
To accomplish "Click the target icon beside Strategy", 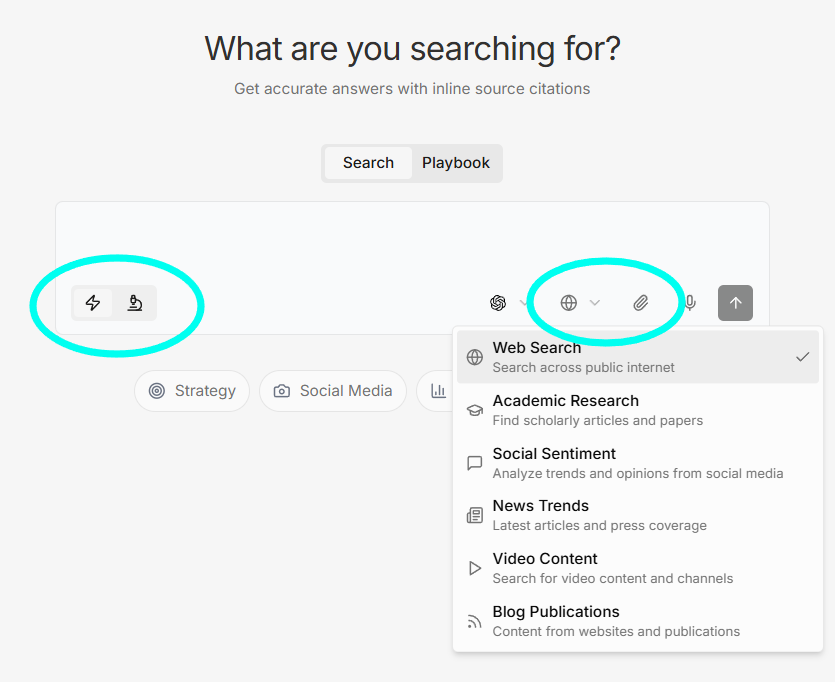I will 158,391.
